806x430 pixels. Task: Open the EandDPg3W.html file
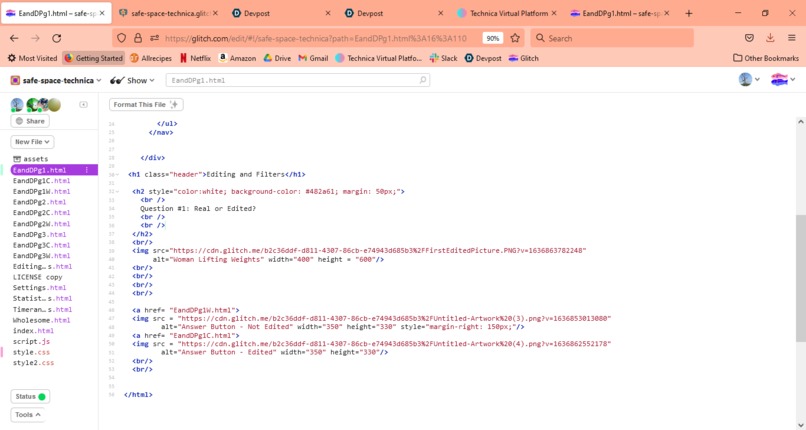tap(42, 256)
